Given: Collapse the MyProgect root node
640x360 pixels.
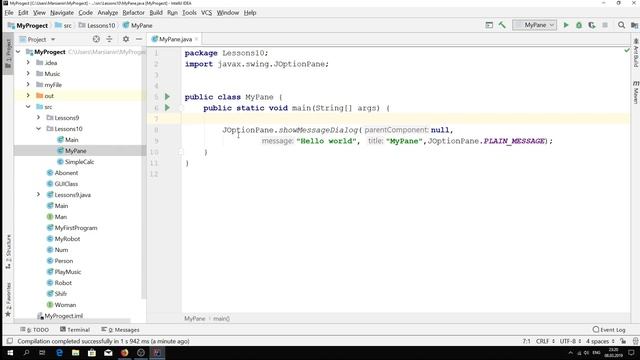Looking at the screenshot, I should coord(18,52).
